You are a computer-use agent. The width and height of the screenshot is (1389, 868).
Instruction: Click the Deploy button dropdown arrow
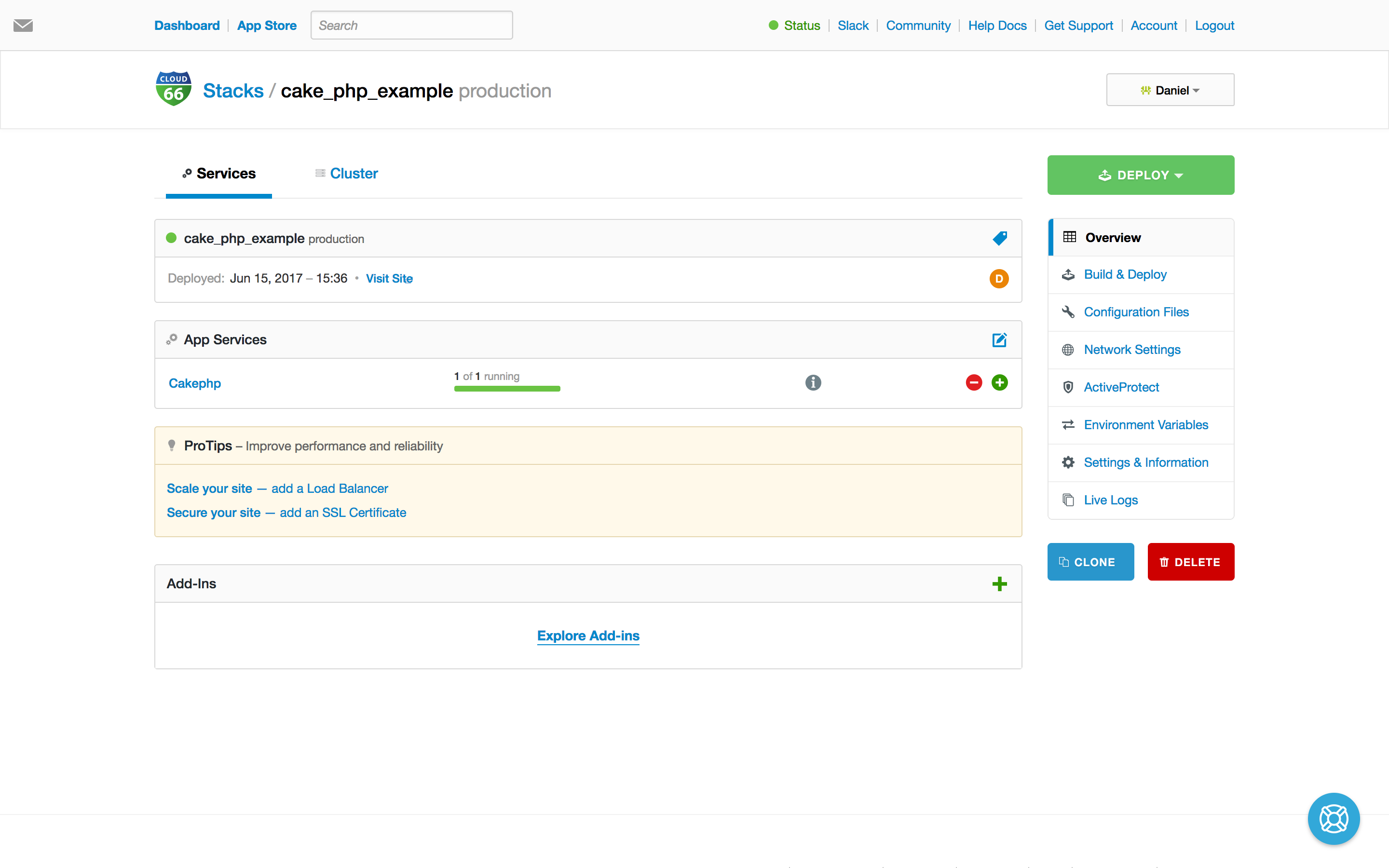coord(1181,174)
